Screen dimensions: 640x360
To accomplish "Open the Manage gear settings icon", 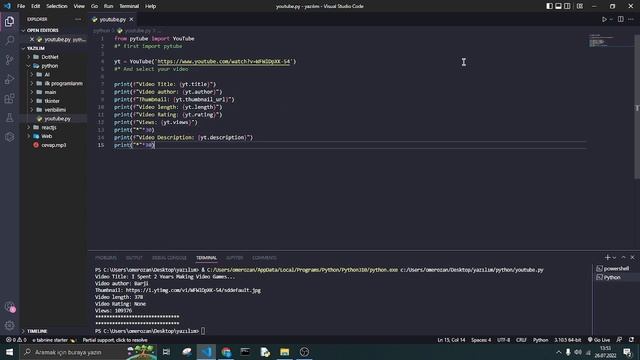I will [x=9, y=325].
